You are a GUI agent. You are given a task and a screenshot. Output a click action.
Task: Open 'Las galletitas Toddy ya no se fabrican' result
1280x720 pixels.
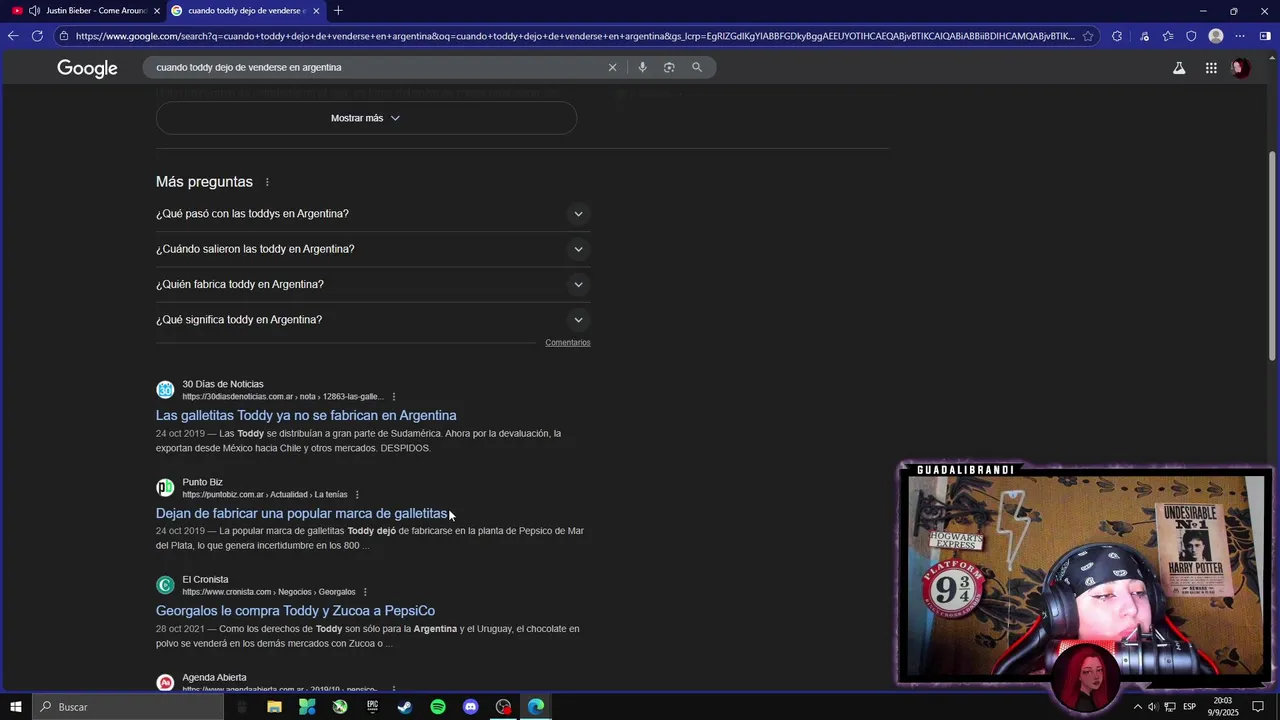[x=306, y=416]
